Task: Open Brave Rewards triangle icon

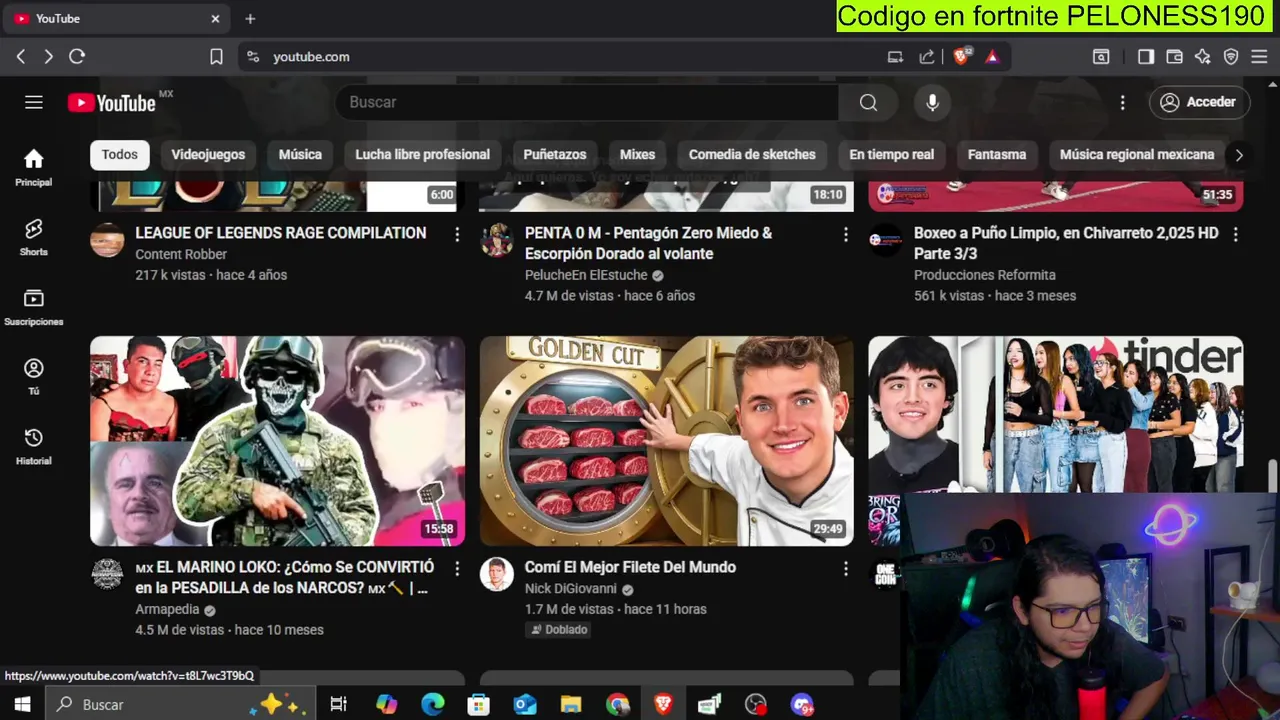Action: click(x=992, y=57)
